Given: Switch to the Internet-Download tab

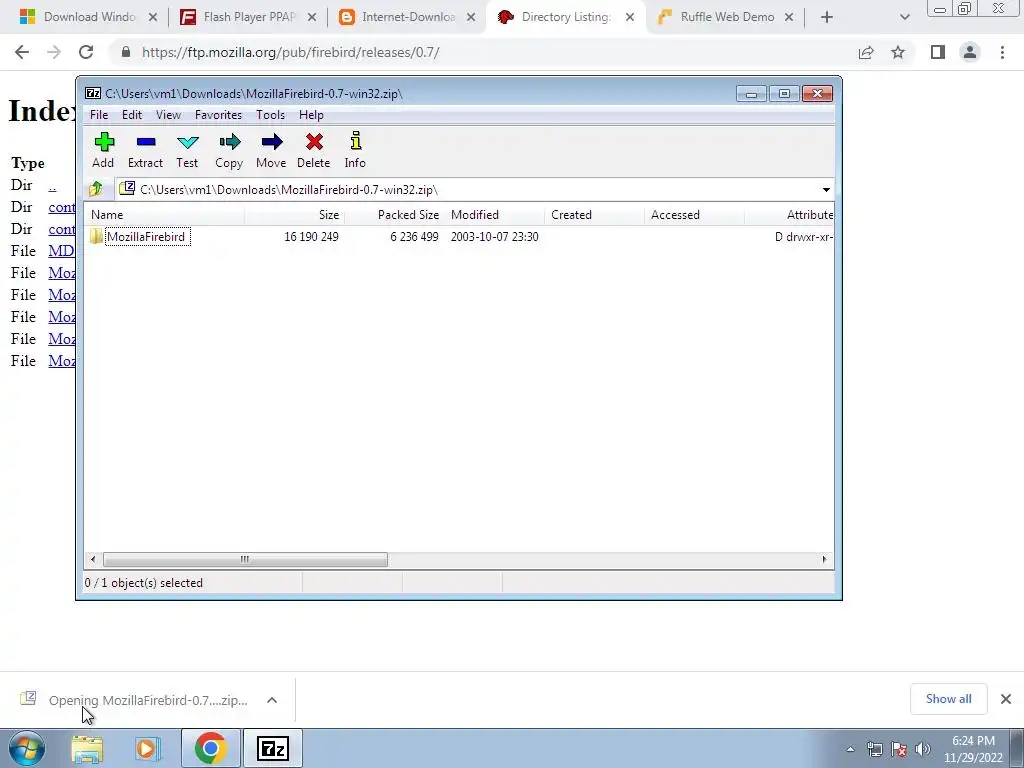Looking at the screenshot, I should [407, 17].
